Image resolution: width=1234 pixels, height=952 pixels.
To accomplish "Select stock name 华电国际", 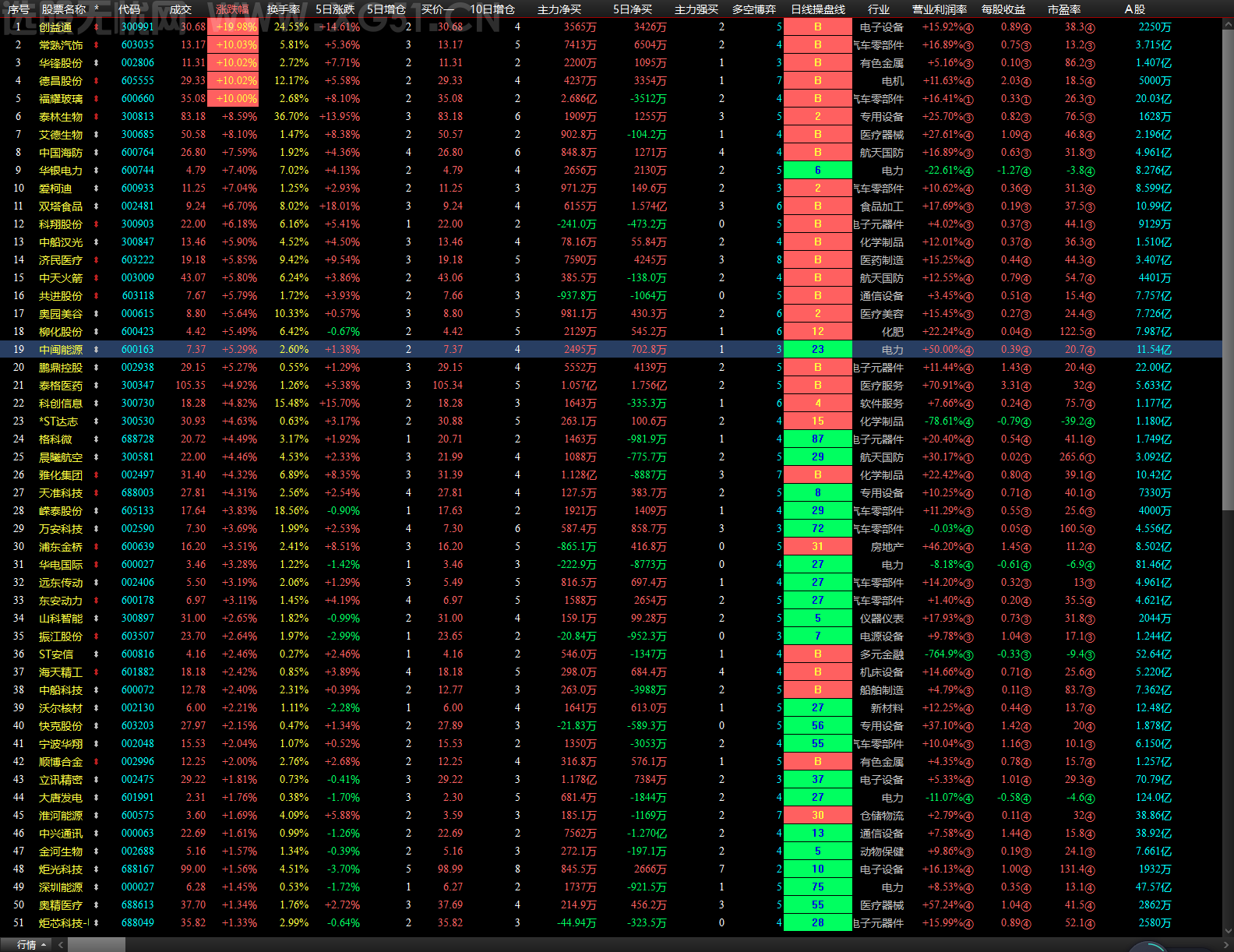I will pyautogui.click(x=61, y=565).
